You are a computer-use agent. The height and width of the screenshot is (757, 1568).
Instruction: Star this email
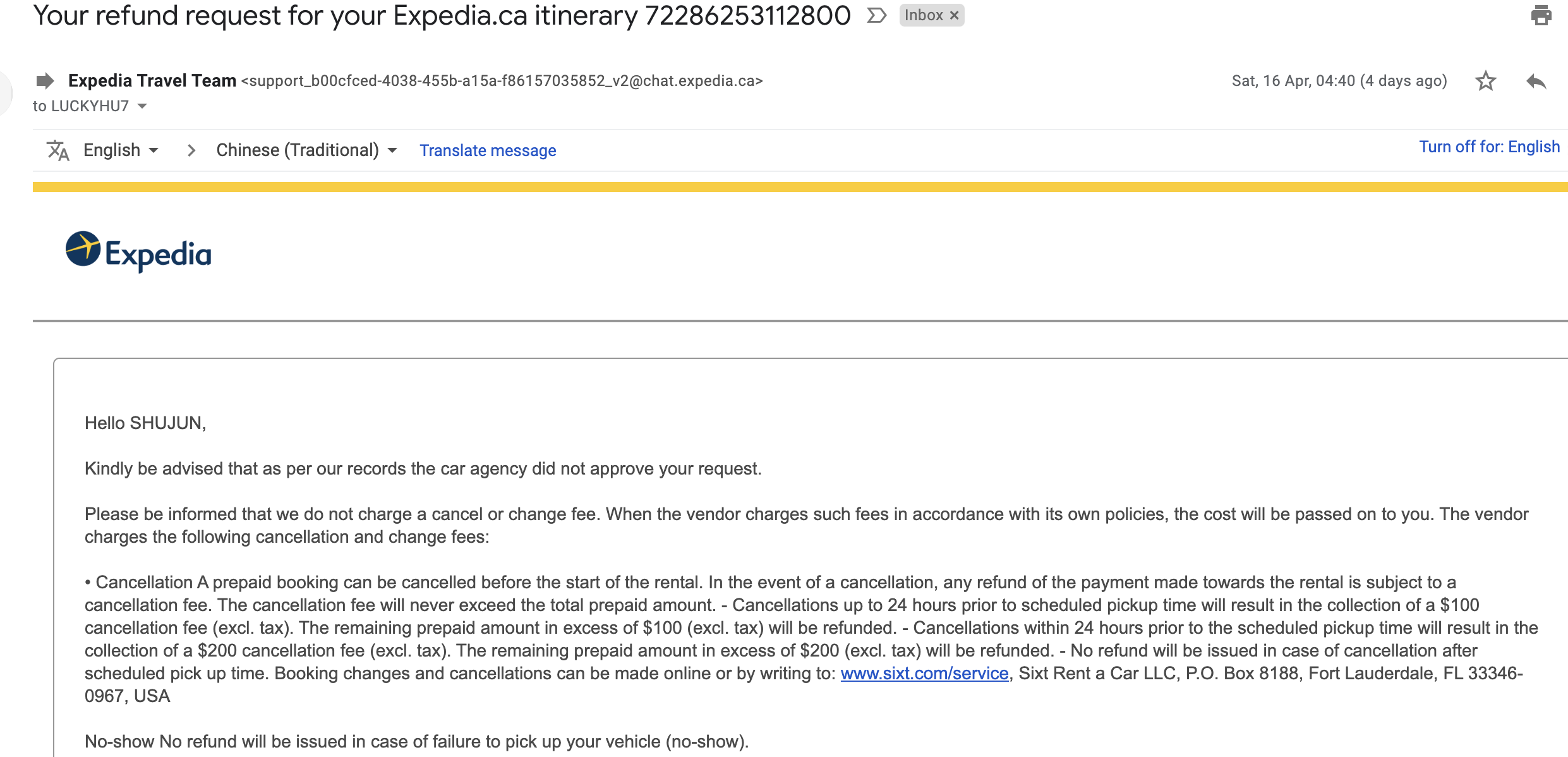[1486, 81]
